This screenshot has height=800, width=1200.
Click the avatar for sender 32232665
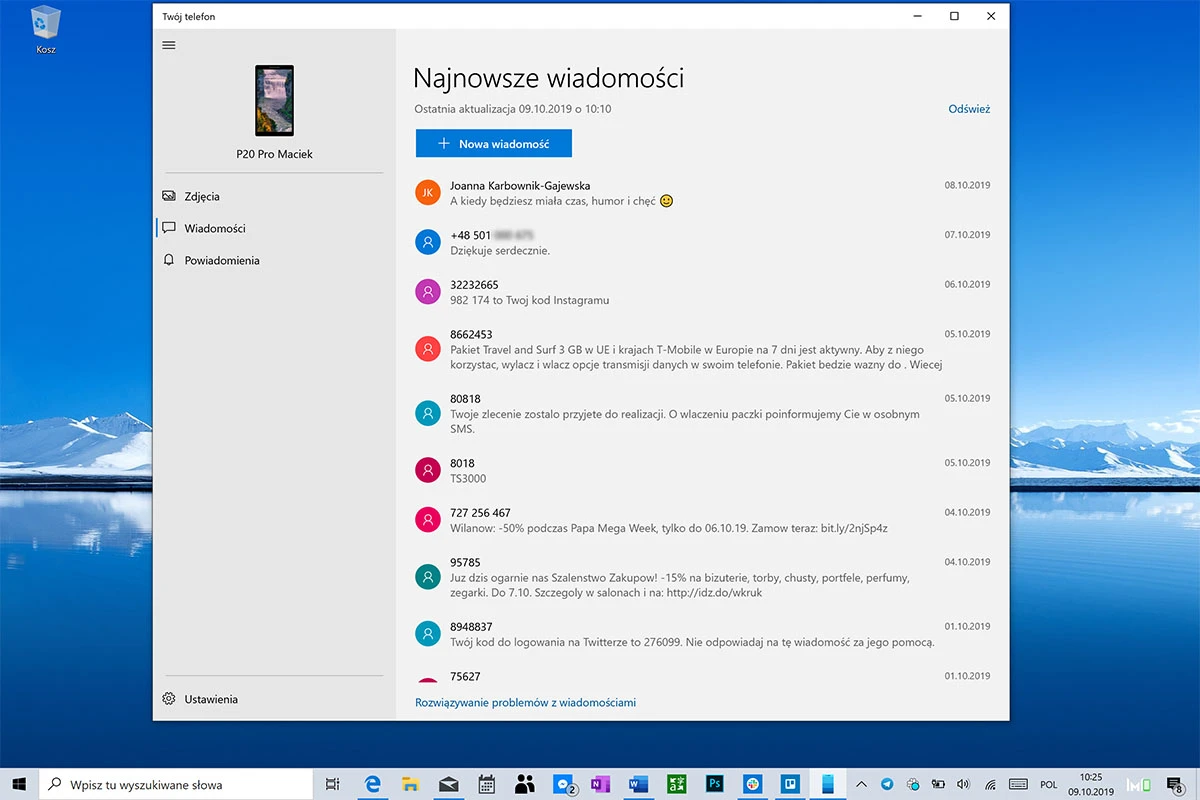click(427, 292)
